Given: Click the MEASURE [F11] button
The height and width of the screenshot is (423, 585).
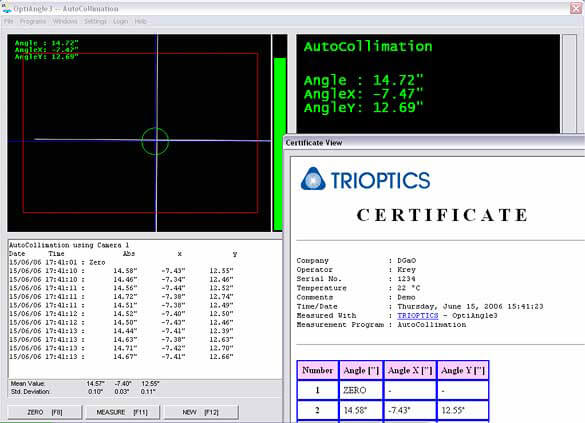Looking at the screenshot, I should (122, 412).
